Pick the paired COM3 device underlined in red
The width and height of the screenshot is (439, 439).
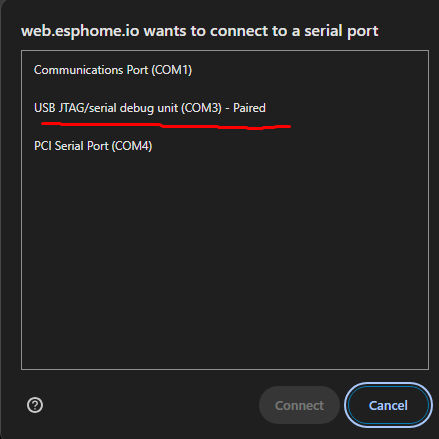225,108
